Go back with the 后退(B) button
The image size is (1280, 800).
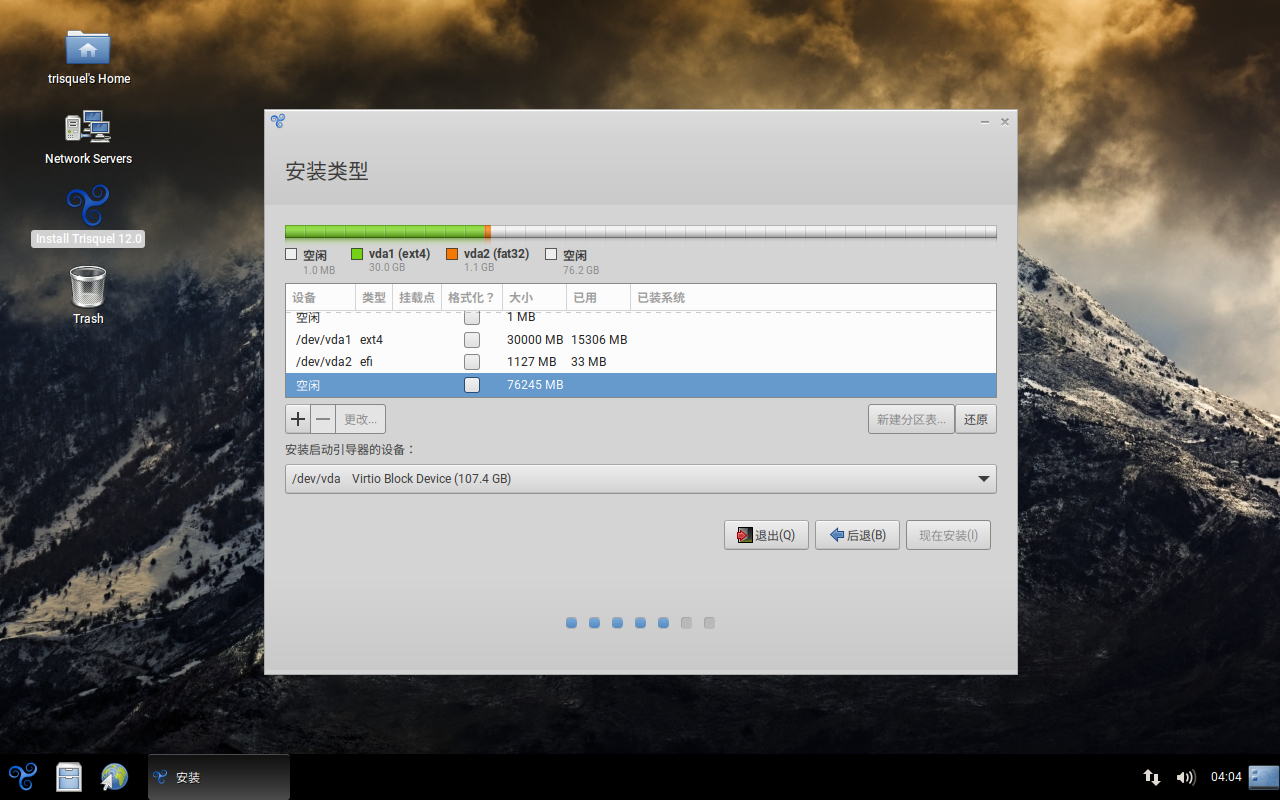[x=857, y=535]
